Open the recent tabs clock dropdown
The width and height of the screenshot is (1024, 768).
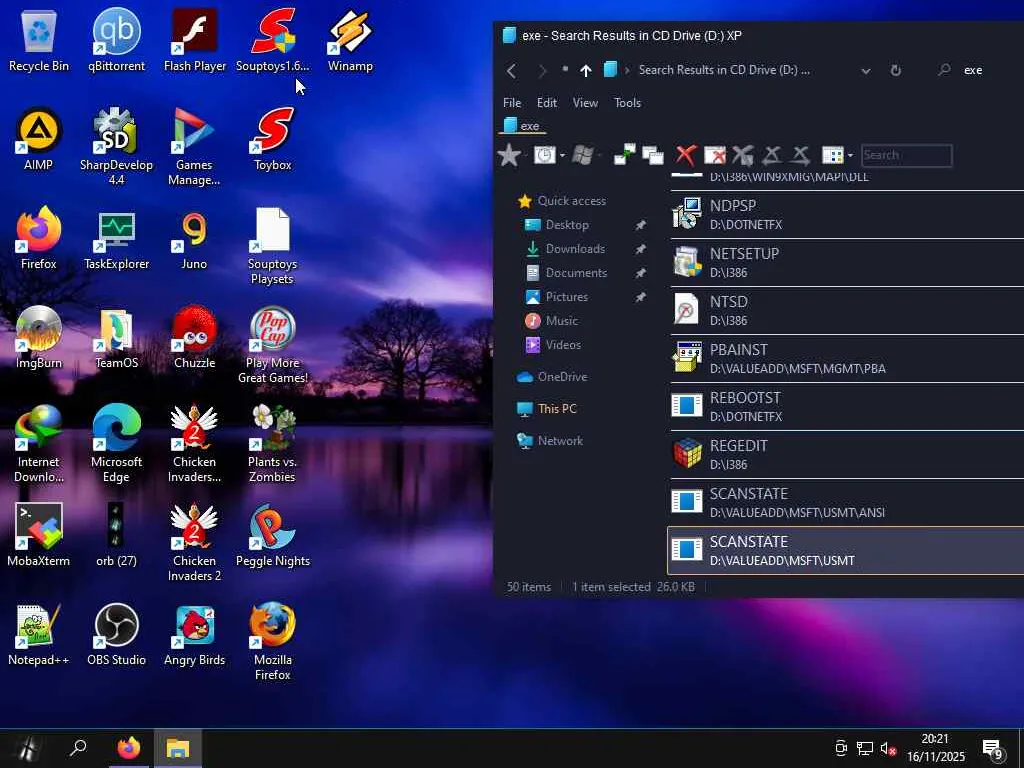pyautogui.click(x=562, y=155)
